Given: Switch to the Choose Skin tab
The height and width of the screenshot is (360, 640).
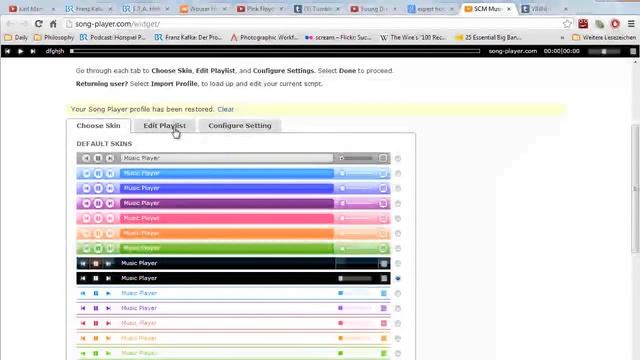Looking at the screenshot, I should click(x=98, y=126).
